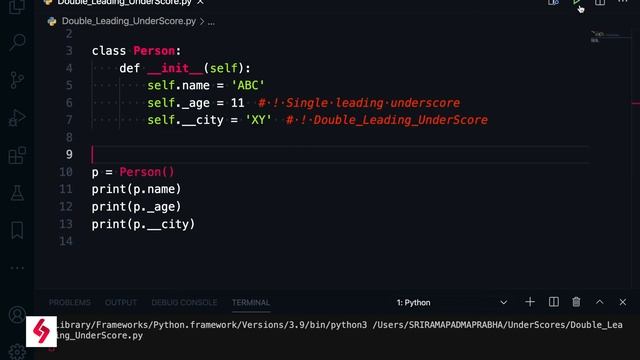Open the Bookmarks view
The image size is (640, 360).
coord(17,231)
